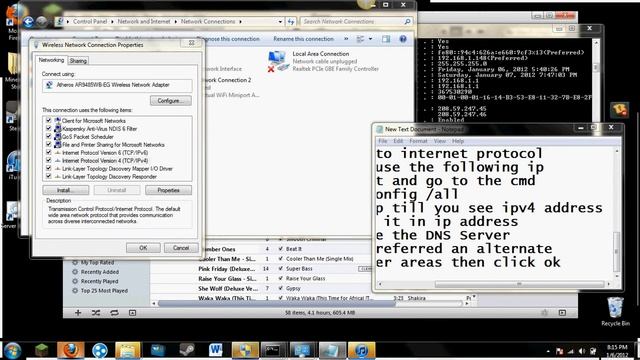Click the Search Network Connections field
Viewport: 640px width, 360px height.
pos(356,22)
